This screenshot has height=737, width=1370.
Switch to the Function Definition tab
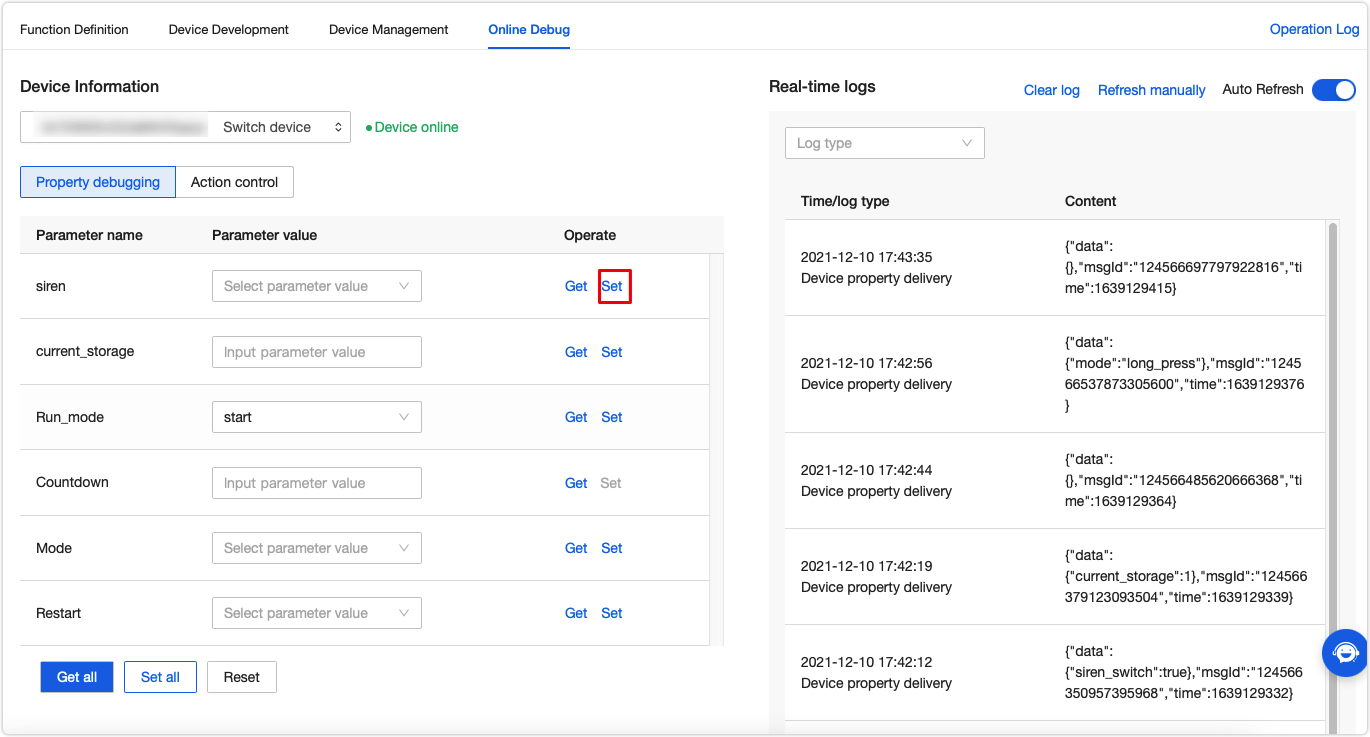(x=74, y=29)
